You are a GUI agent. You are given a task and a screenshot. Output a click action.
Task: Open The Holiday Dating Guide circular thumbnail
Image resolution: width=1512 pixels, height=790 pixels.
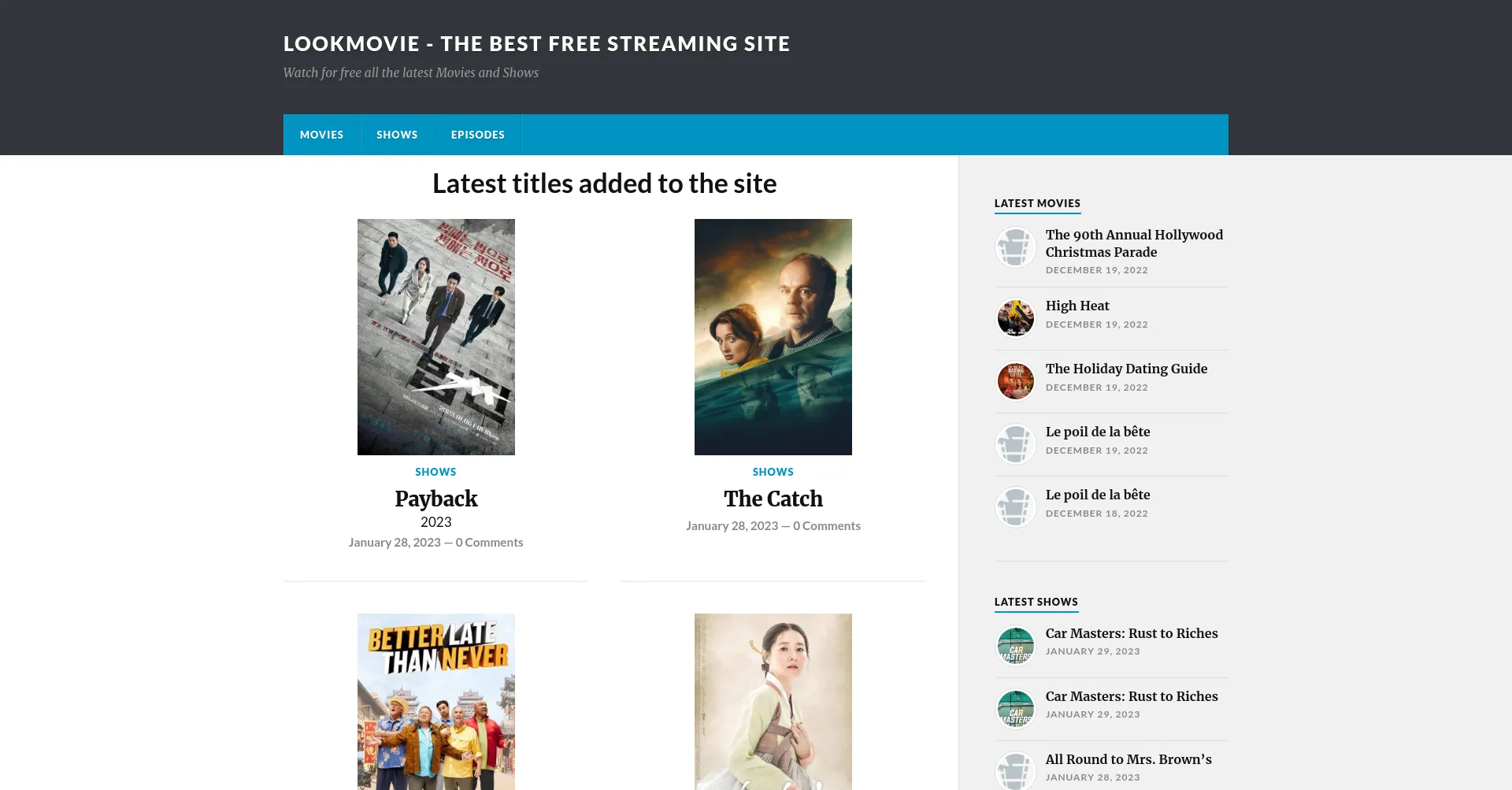[1015, 381]
